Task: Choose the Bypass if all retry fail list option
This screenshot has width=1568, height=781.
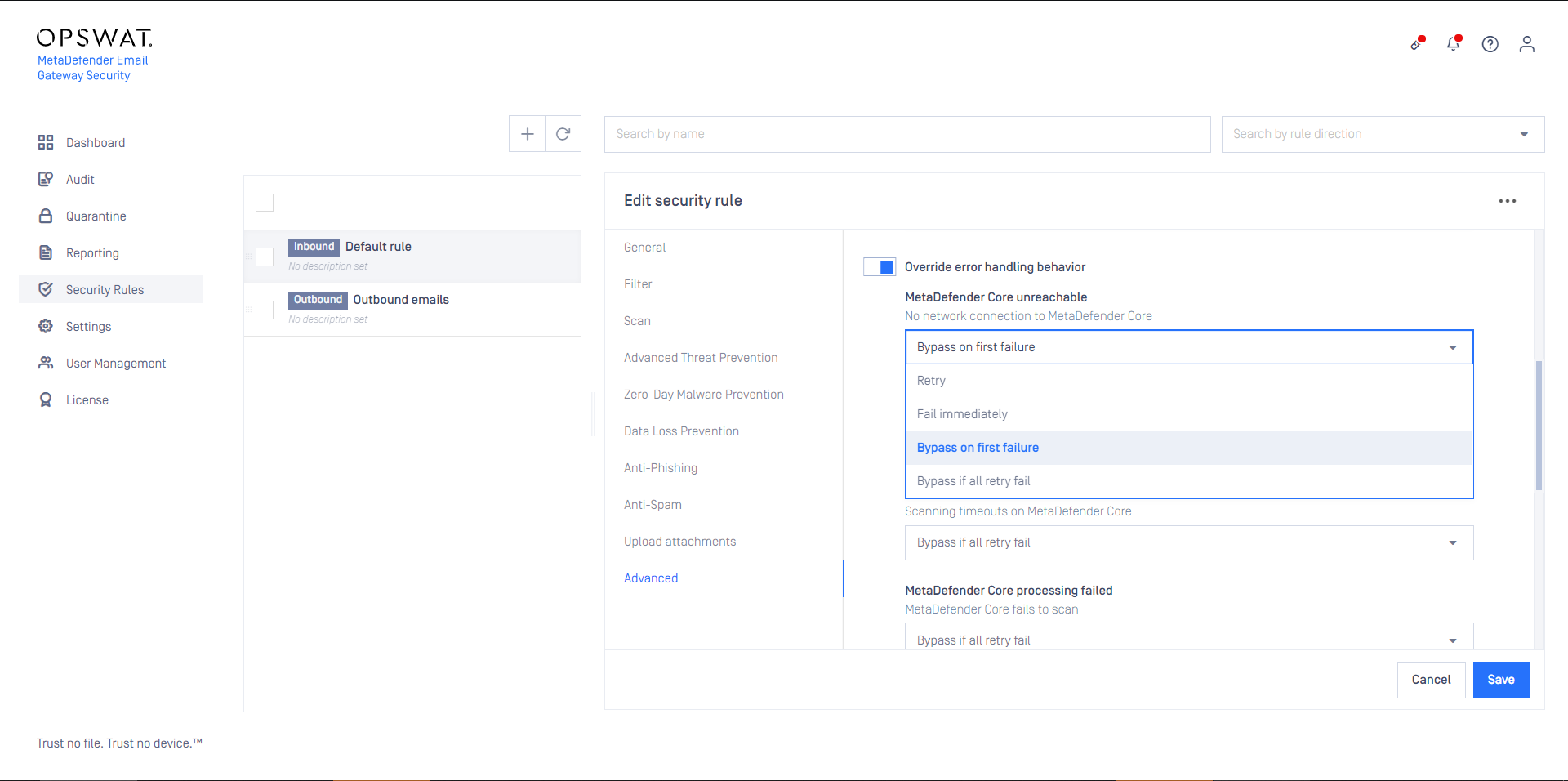Action: tap(1189, 481)
